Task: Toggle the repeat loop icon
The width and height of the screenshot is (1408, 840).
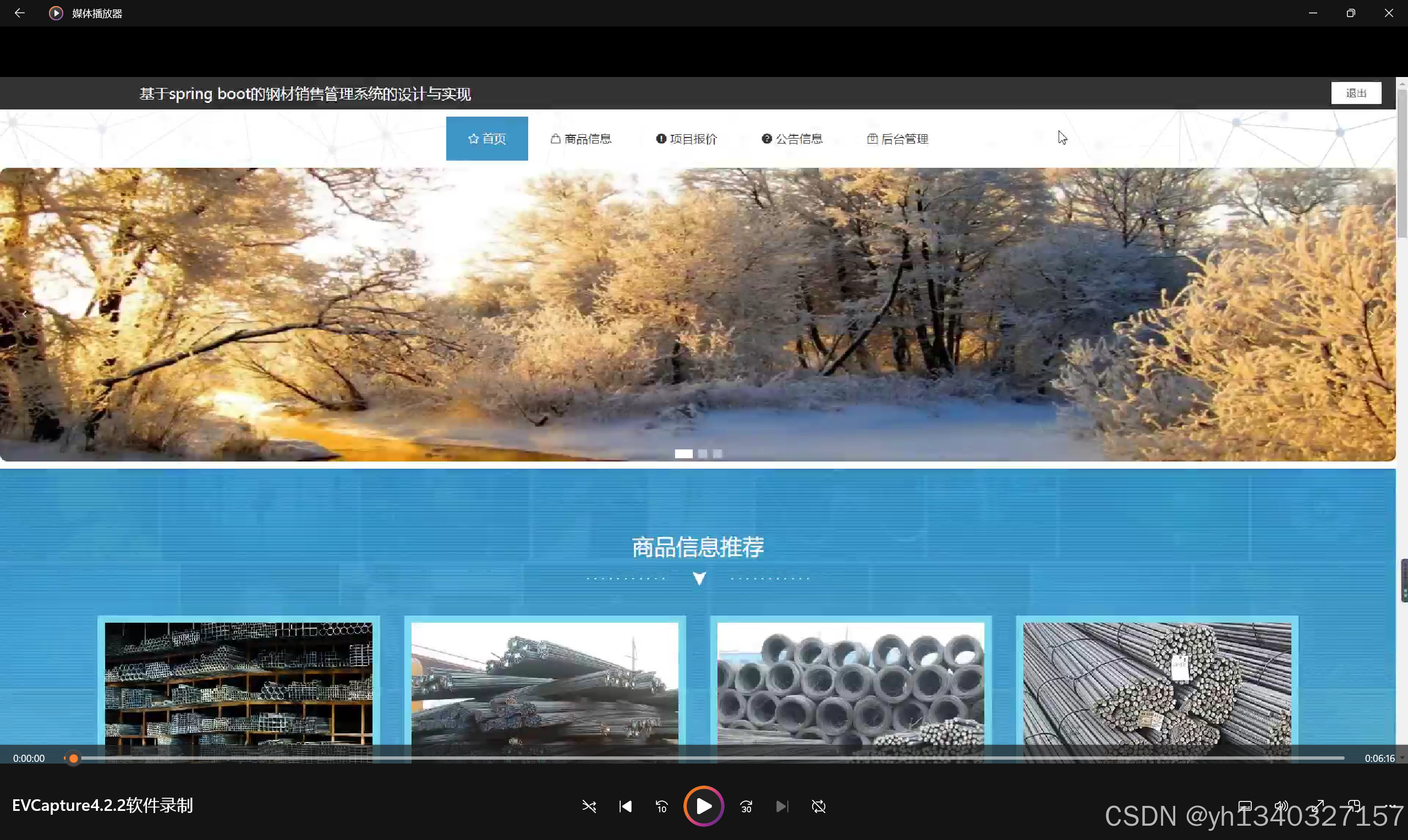Action: tap(819, 806)
